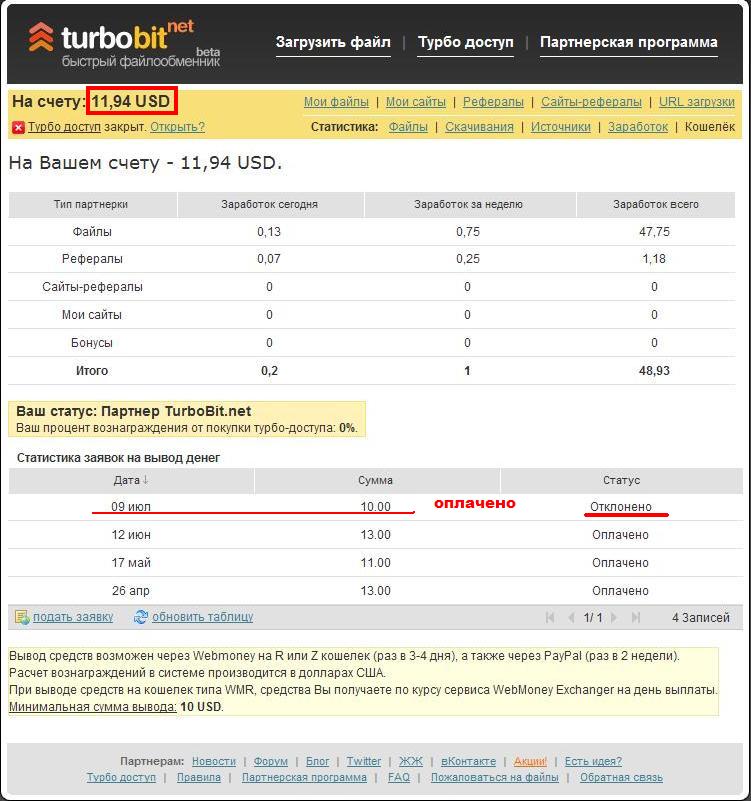
Task: Click Турбо доступ link next to закрыт
Action: [x=64, y=127]
